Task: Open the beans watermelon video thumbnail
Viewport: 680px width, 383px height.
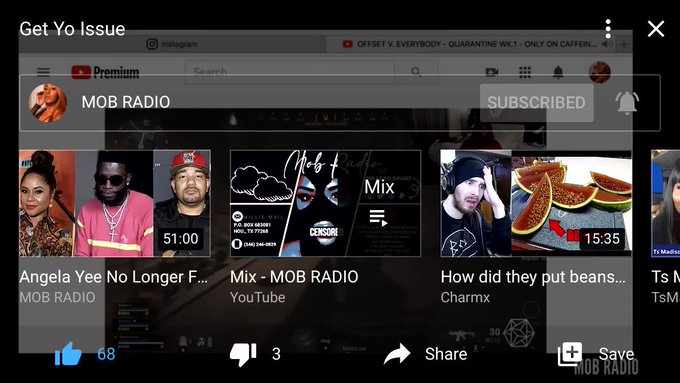Action: (x=536, y=203)
